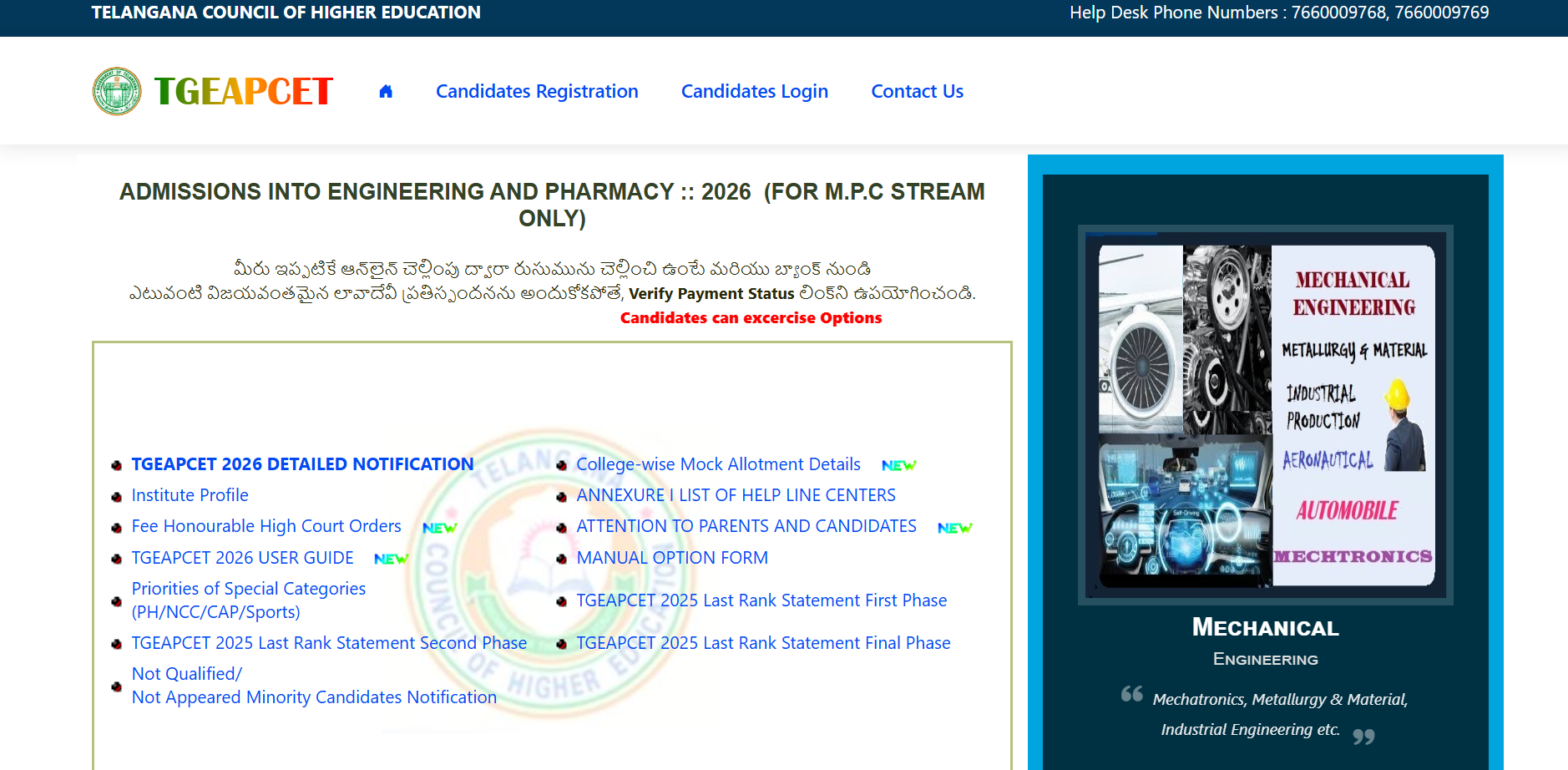Open Priorities of Special Categories link
The image size is (1568, 770).
(249, 600)
